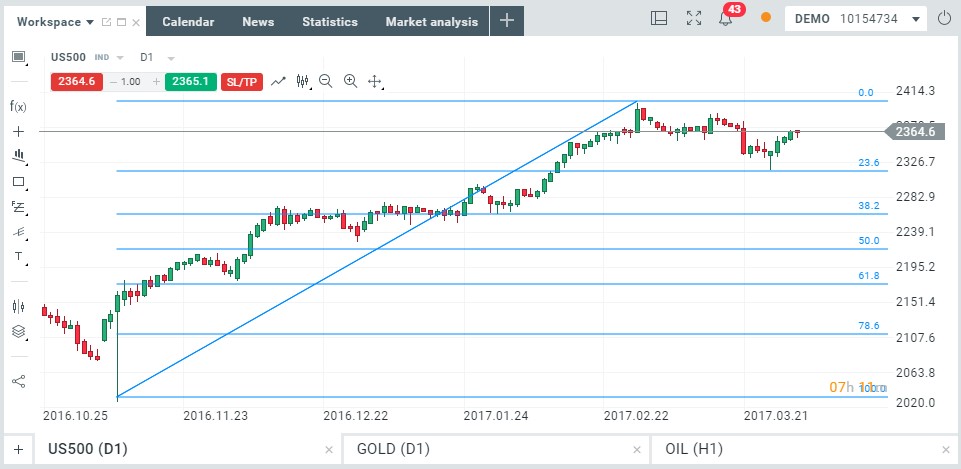Switch to the Market analysis tab
The height and width of the screenshot is (469, 961).
(x=431, y=21)
